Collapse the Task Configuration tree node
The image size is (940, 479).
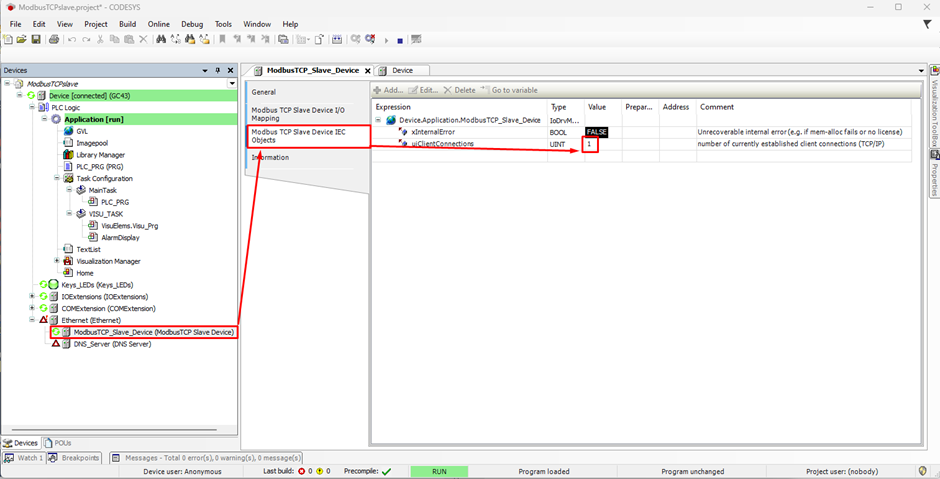point(57,178)
